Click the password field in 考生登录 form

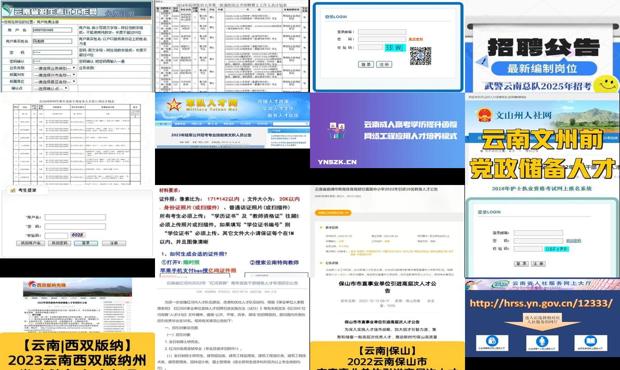click(75, 227)
